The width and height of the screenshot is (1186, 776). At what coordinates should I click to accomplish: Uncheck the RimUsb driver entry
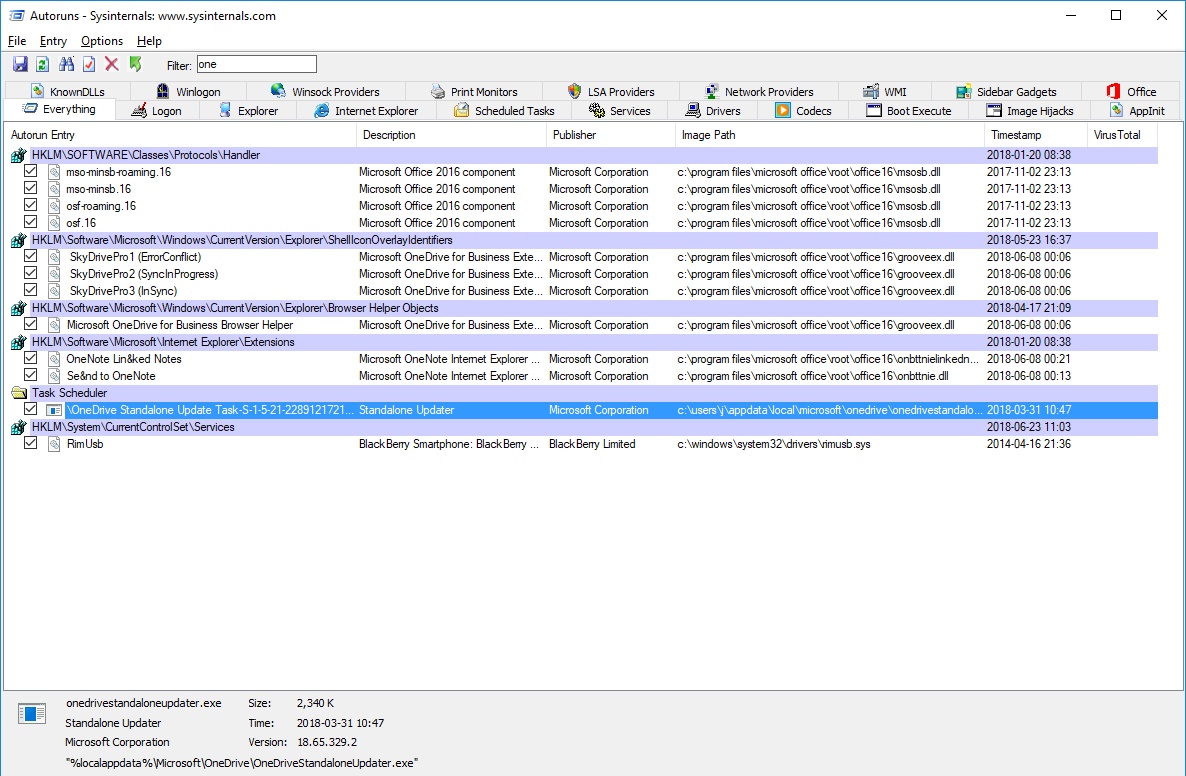[x=30, y=443]
